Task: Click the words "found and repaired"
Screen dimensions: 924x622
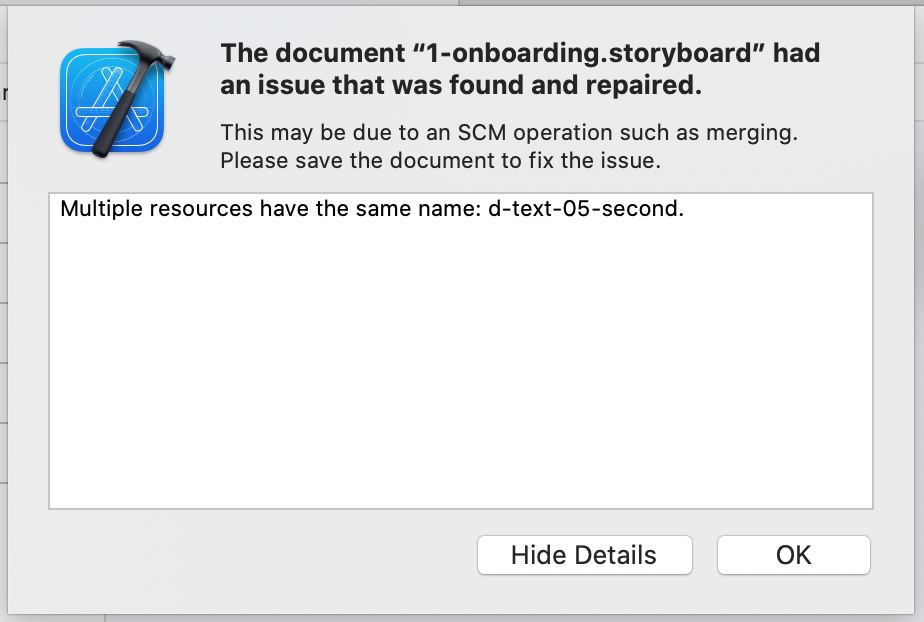Action: 575,85
